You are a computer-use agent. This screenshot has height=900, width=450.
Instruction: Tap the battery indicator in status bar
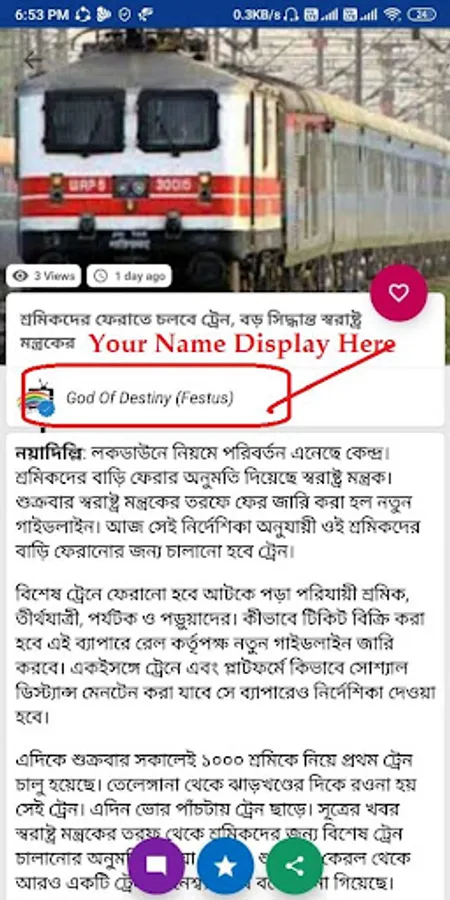[421, 14]
